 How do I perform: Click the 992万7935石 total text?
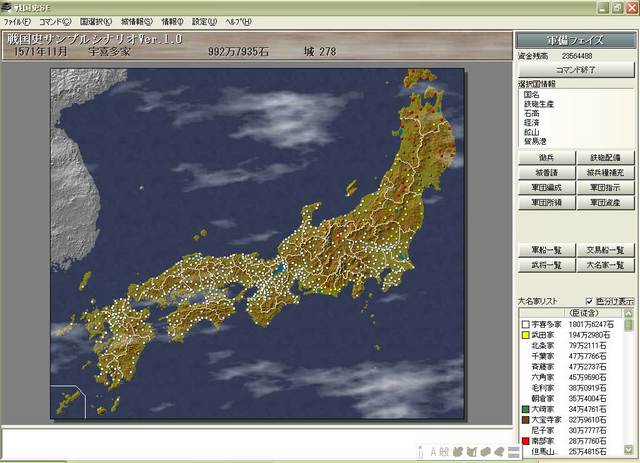point(238,52)
